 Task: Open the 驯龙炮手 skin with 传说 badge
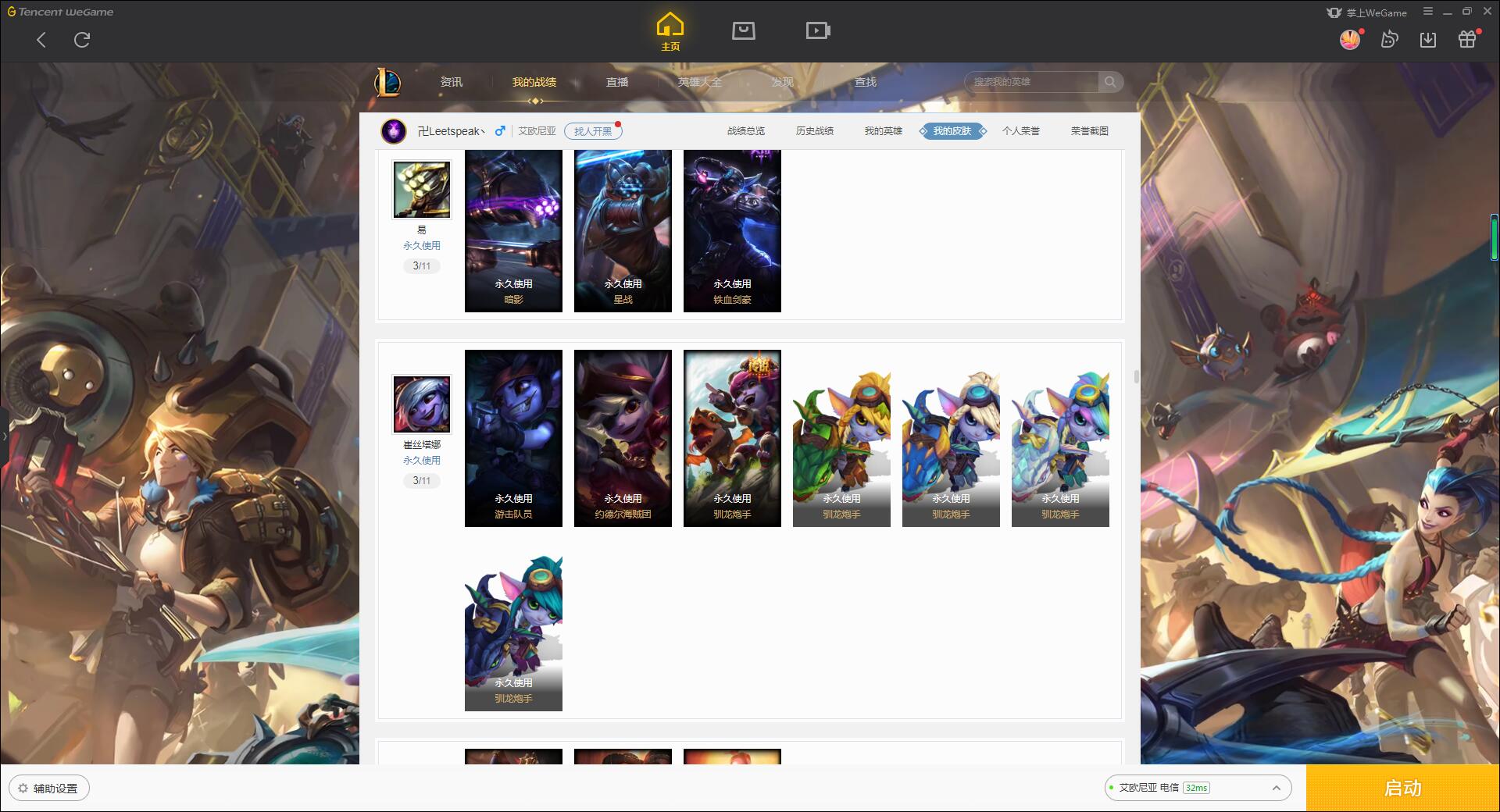tap(732, 438)
